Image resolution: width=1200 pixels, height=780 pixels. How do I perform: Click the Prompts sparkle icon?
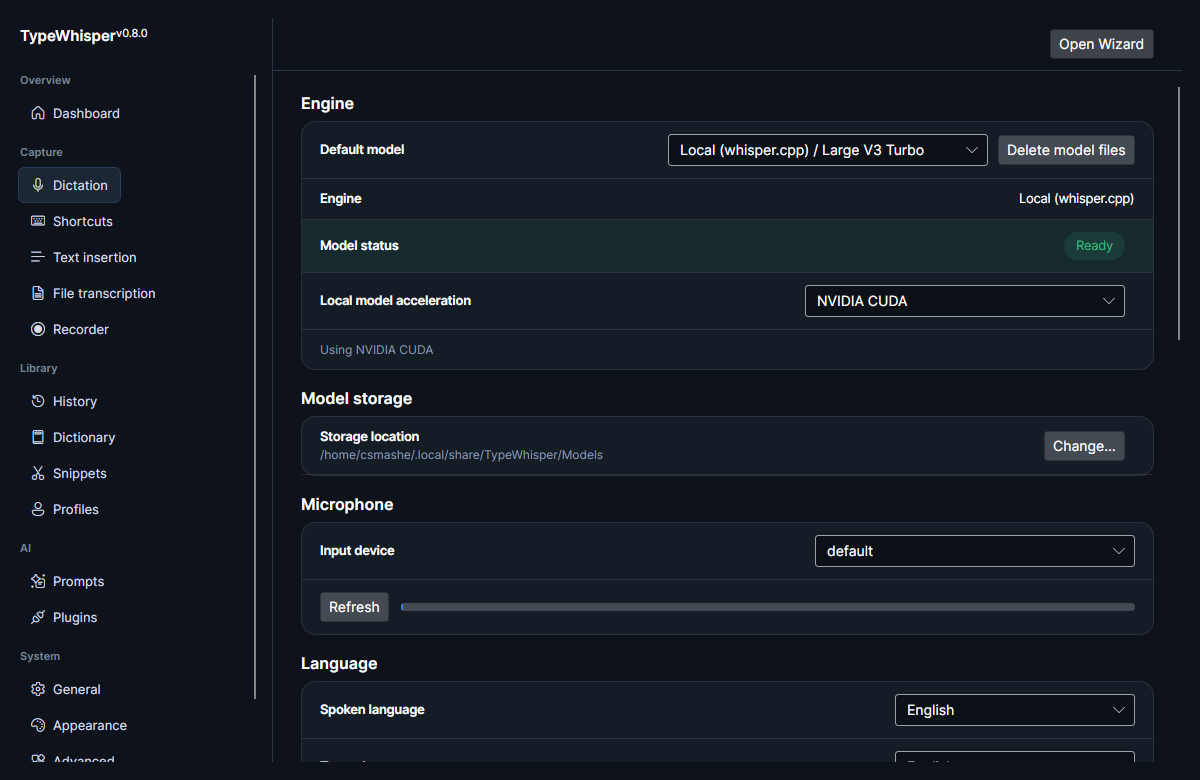point(38,581)
